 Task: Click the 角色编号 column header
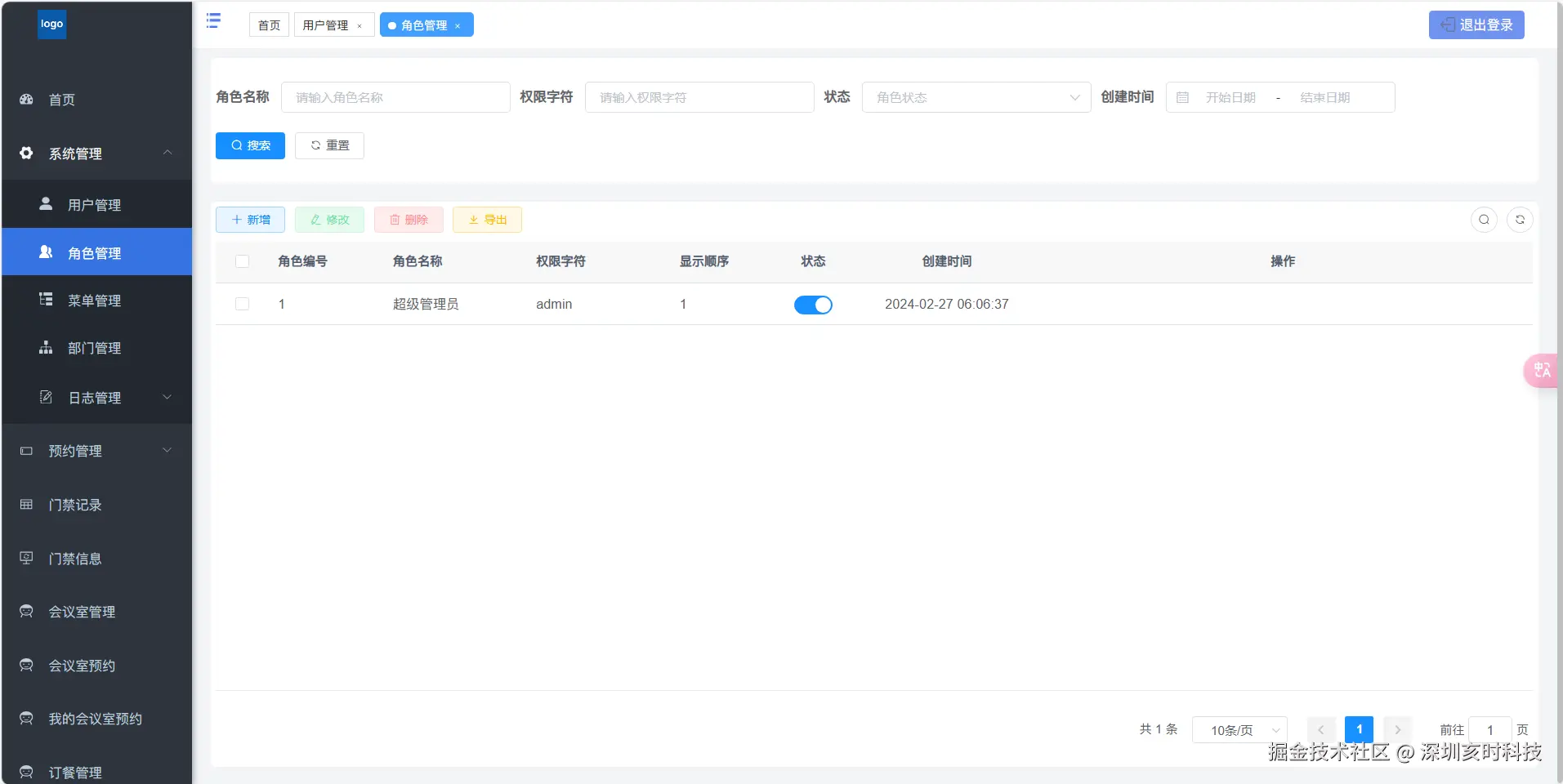(x=302, y=261)
